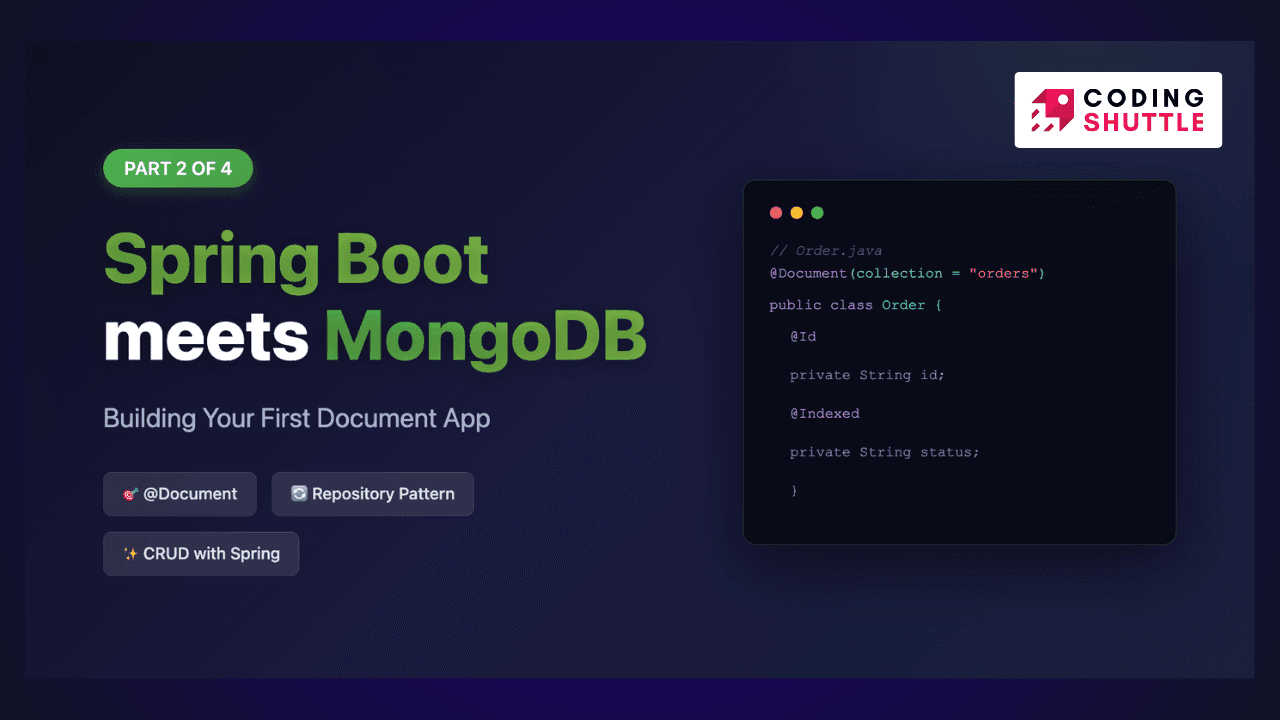Click the @Document(collection = "orders") line
1280x720 pixels.
coord(907,273)
